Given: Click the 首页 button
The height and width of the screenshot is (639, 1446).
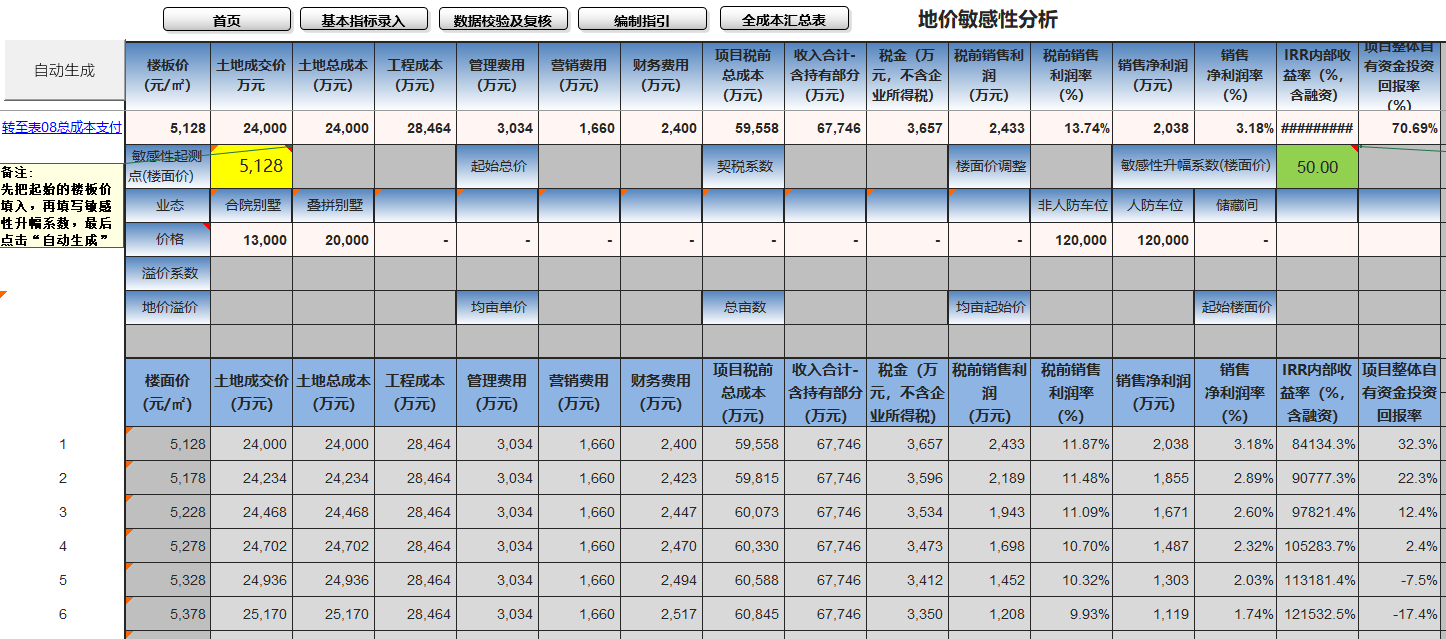Looking at the screenshot, I should tap(227, 19).
